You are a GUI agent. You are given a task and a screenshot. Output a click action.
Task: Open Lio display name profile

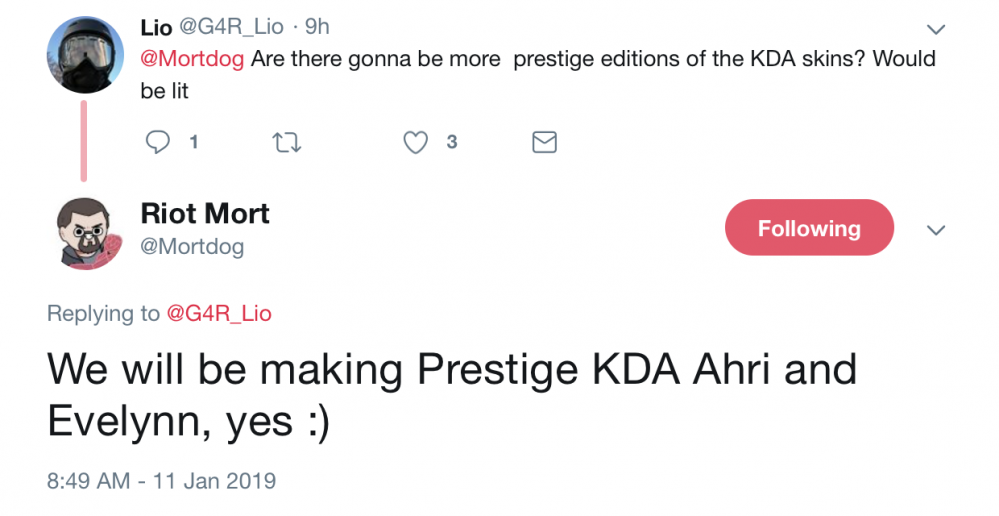tap(156, 27)
